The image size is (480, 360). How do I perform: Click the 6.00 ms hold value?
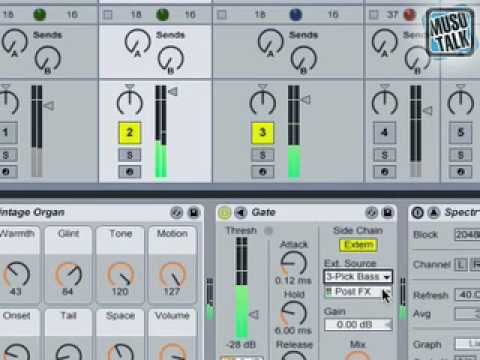coord(293,331)
